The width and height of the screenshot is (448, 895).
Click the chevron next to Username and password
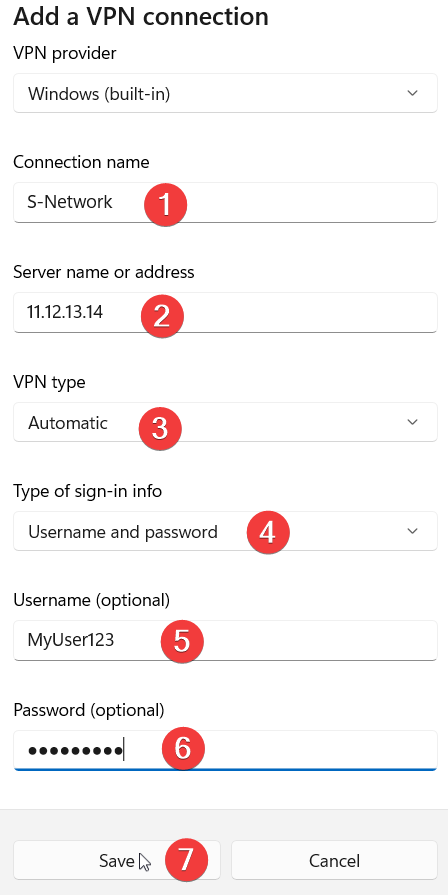coord(412,531)
